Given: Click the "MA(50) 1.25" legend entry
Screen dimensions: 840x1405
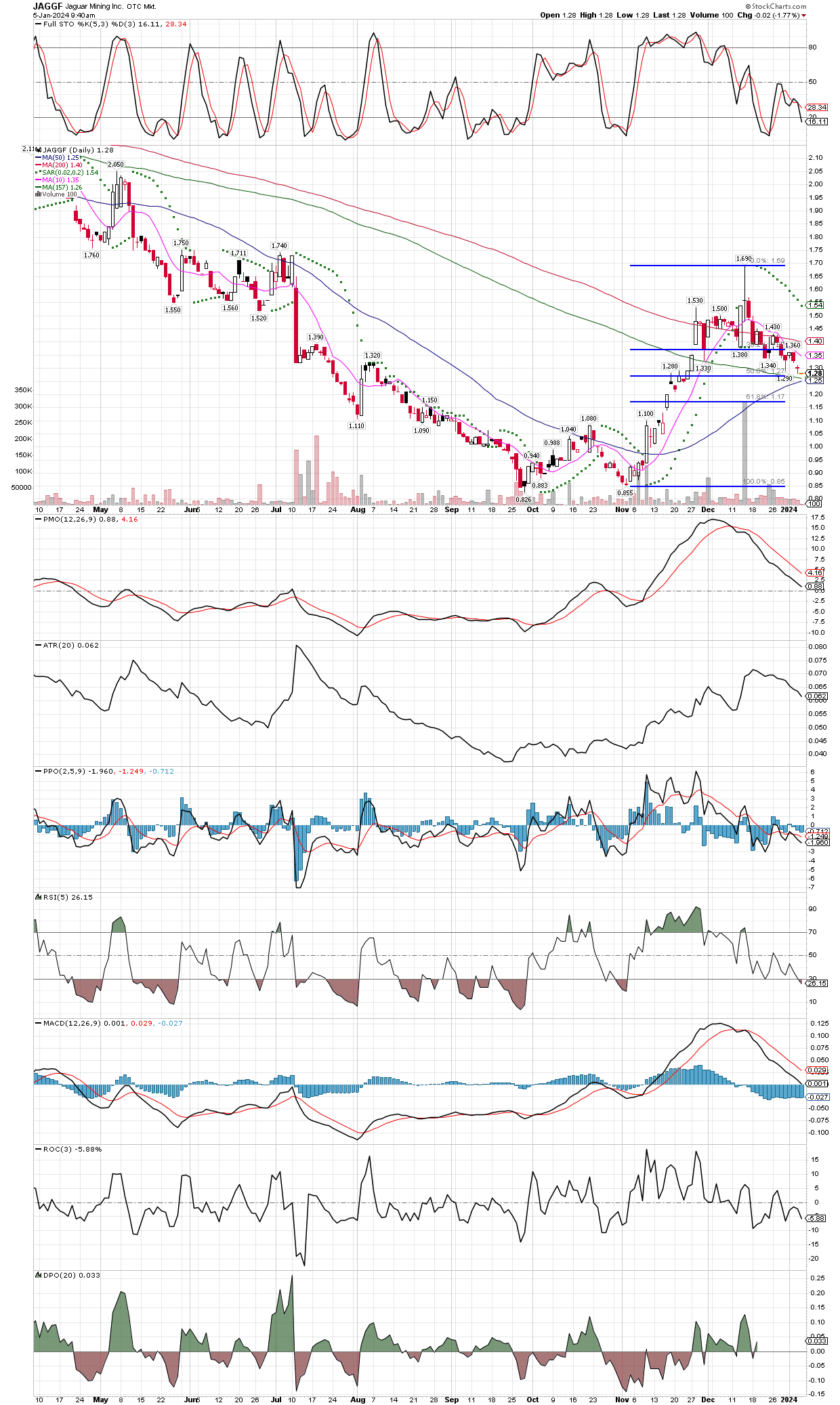Looking at the screenshot, I should pos(57,157).
